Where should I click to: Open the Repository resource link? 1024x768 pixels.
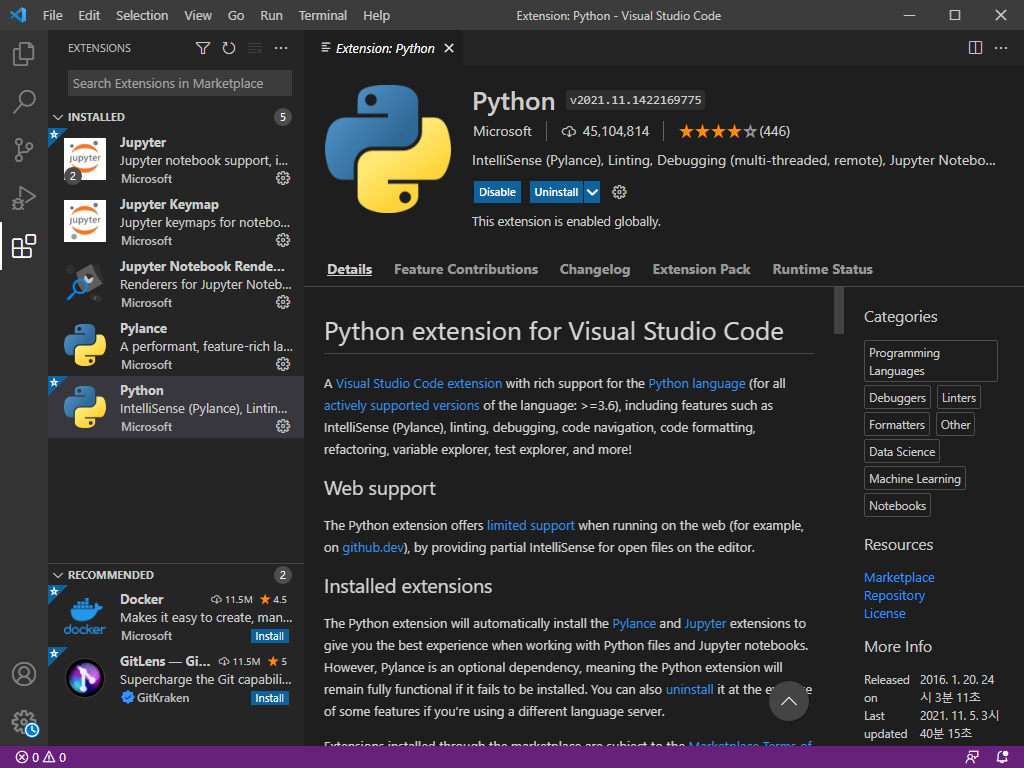click(894, 596)
